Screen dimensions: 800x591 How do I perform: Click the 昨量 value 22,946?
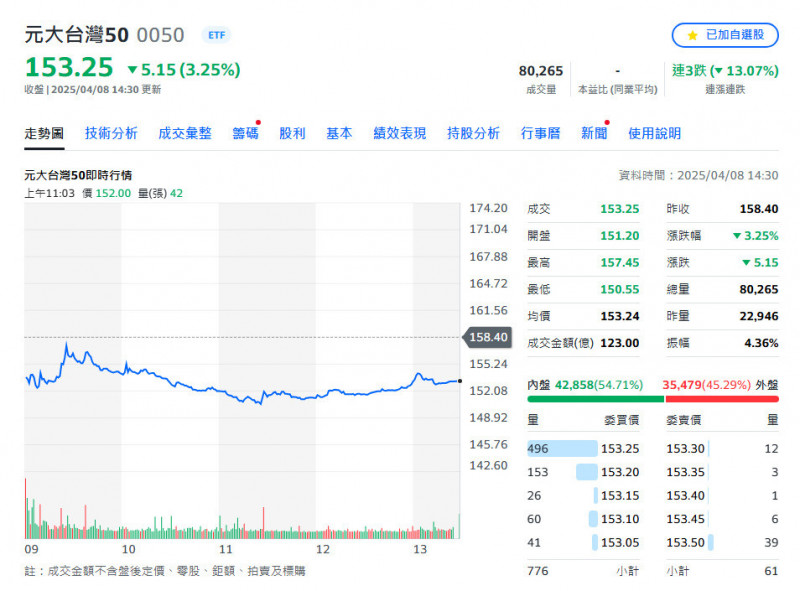759,316
